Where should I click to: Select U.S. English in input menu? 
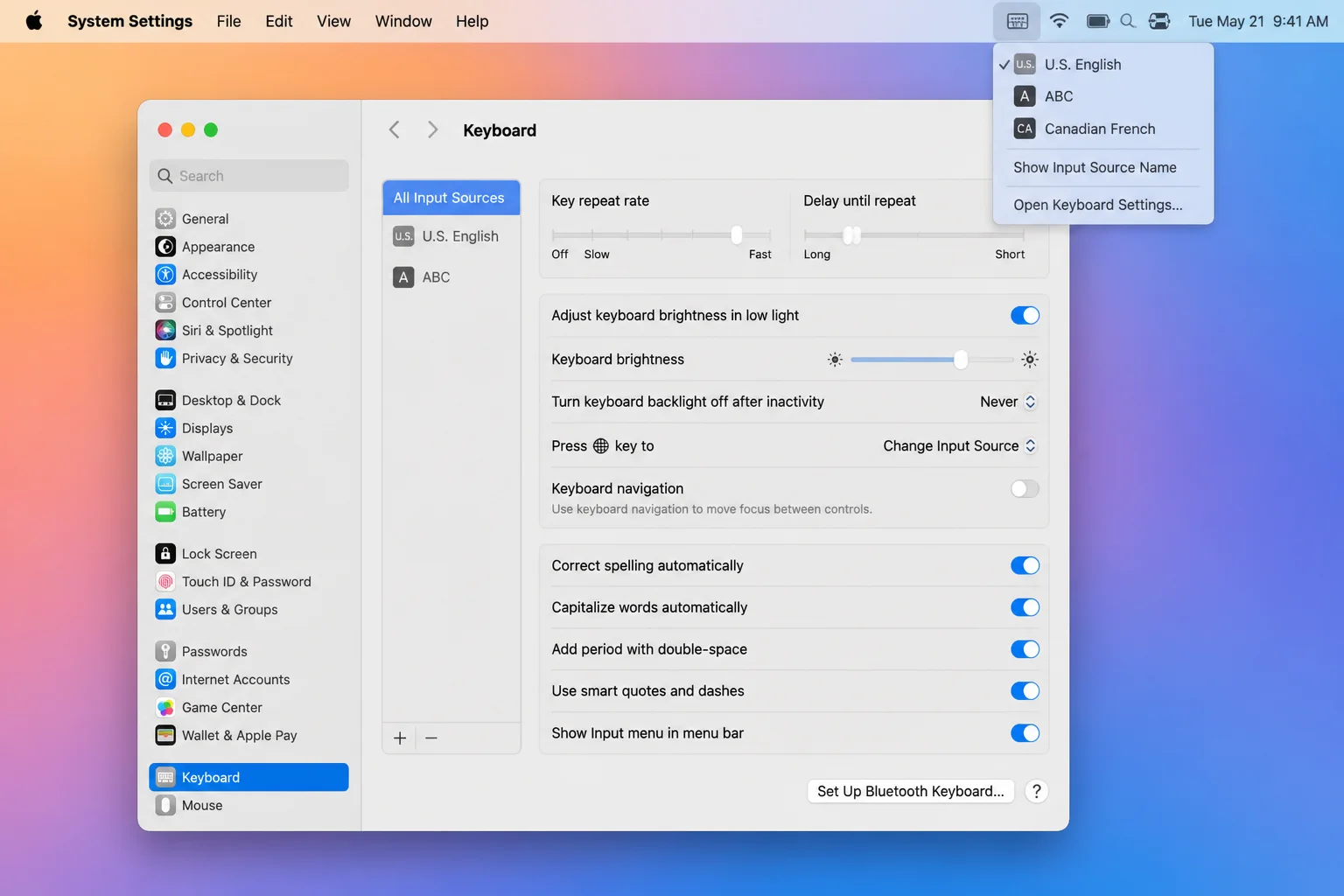pyautogui.click(x=1103, y=65)
